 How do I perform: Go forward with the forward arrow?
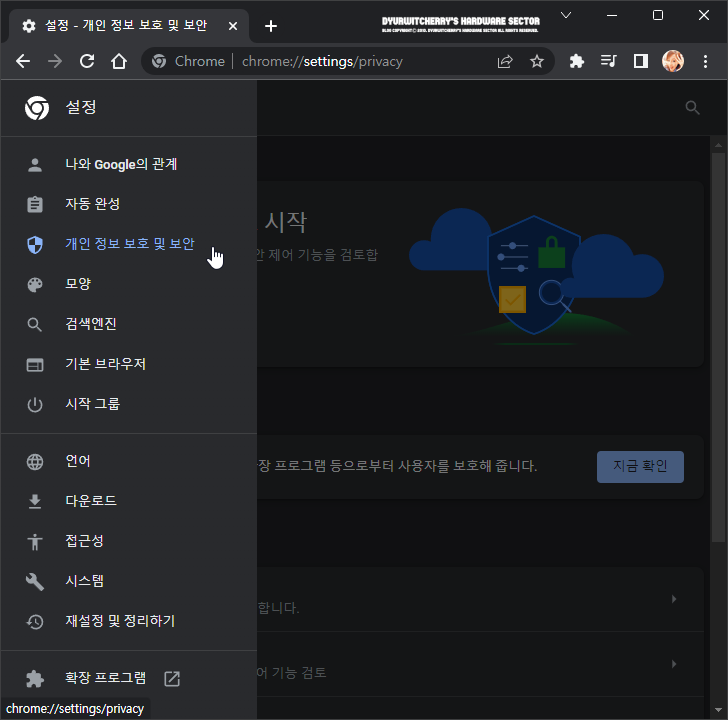[55, 61]
